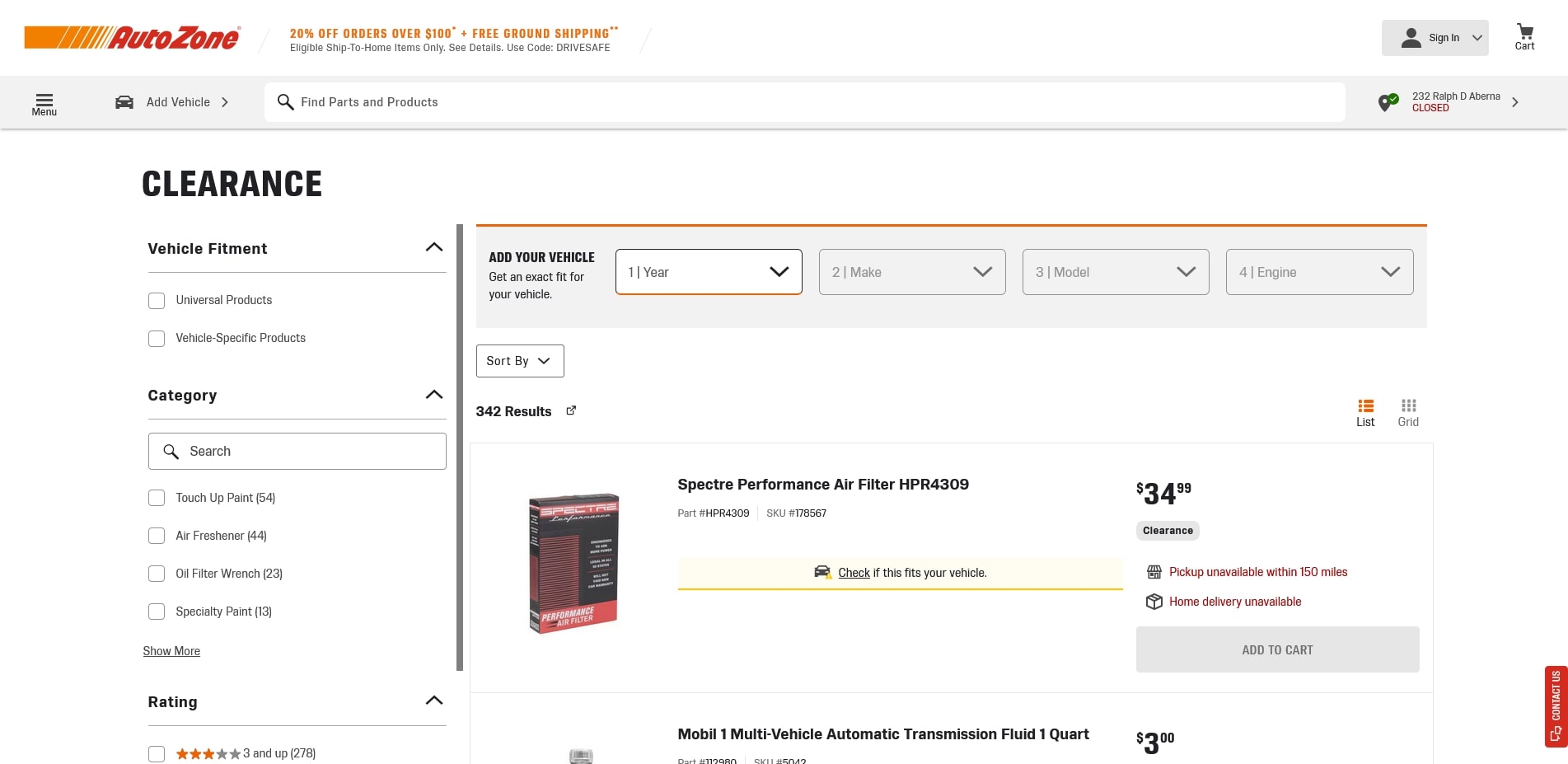This screenshot has width=1568, height=764.
Task: Tick the Touch Up Paint filter
Action: (x=157, y=498)
